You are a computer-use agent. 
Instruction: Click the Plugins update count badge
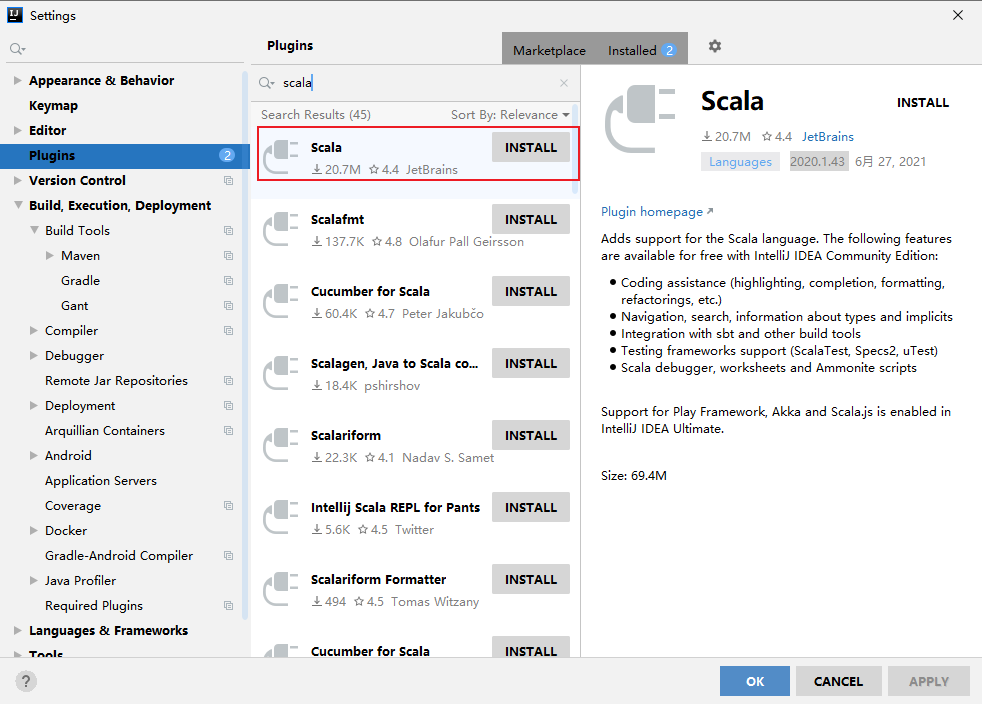227,155
